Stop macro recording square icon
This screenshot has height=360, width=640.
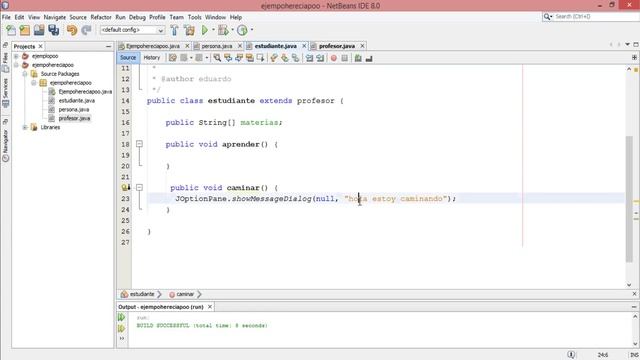344,58
